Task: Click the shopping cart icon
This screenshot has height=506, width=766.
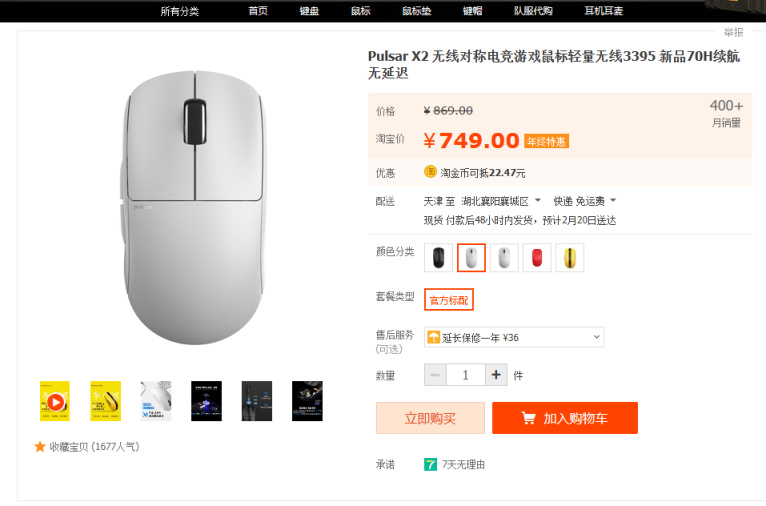Action: pos(528,418)
